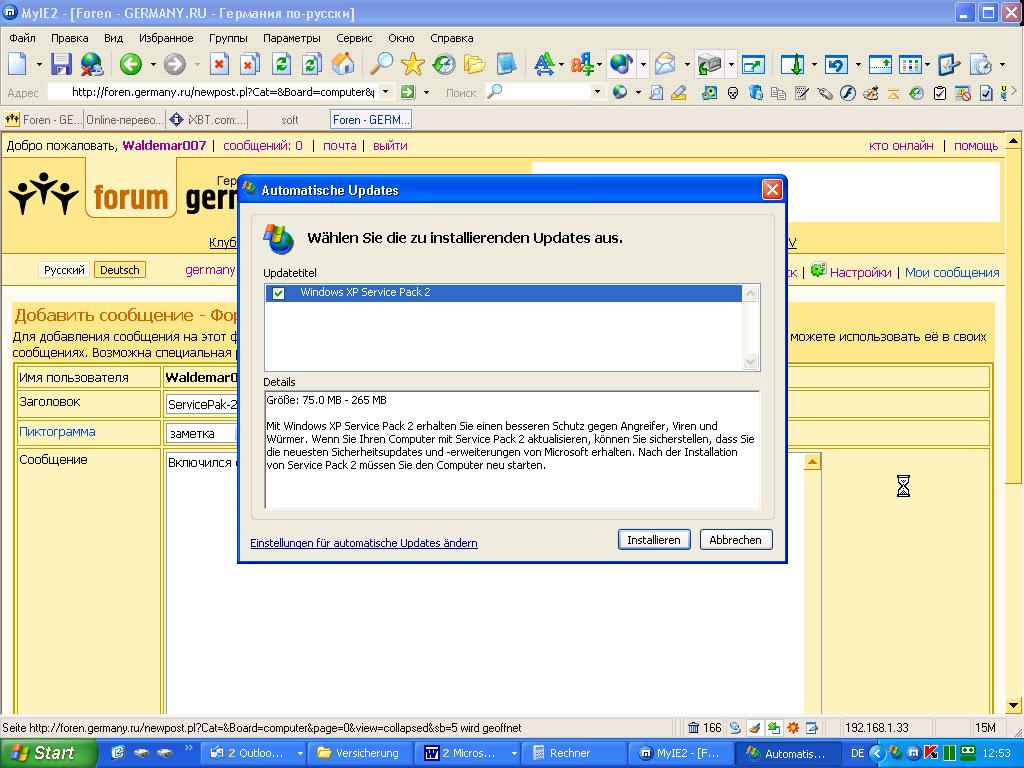Open the search box dropdown arrow
Viewport: 1024px width, 768px height.
click(597, 92)
